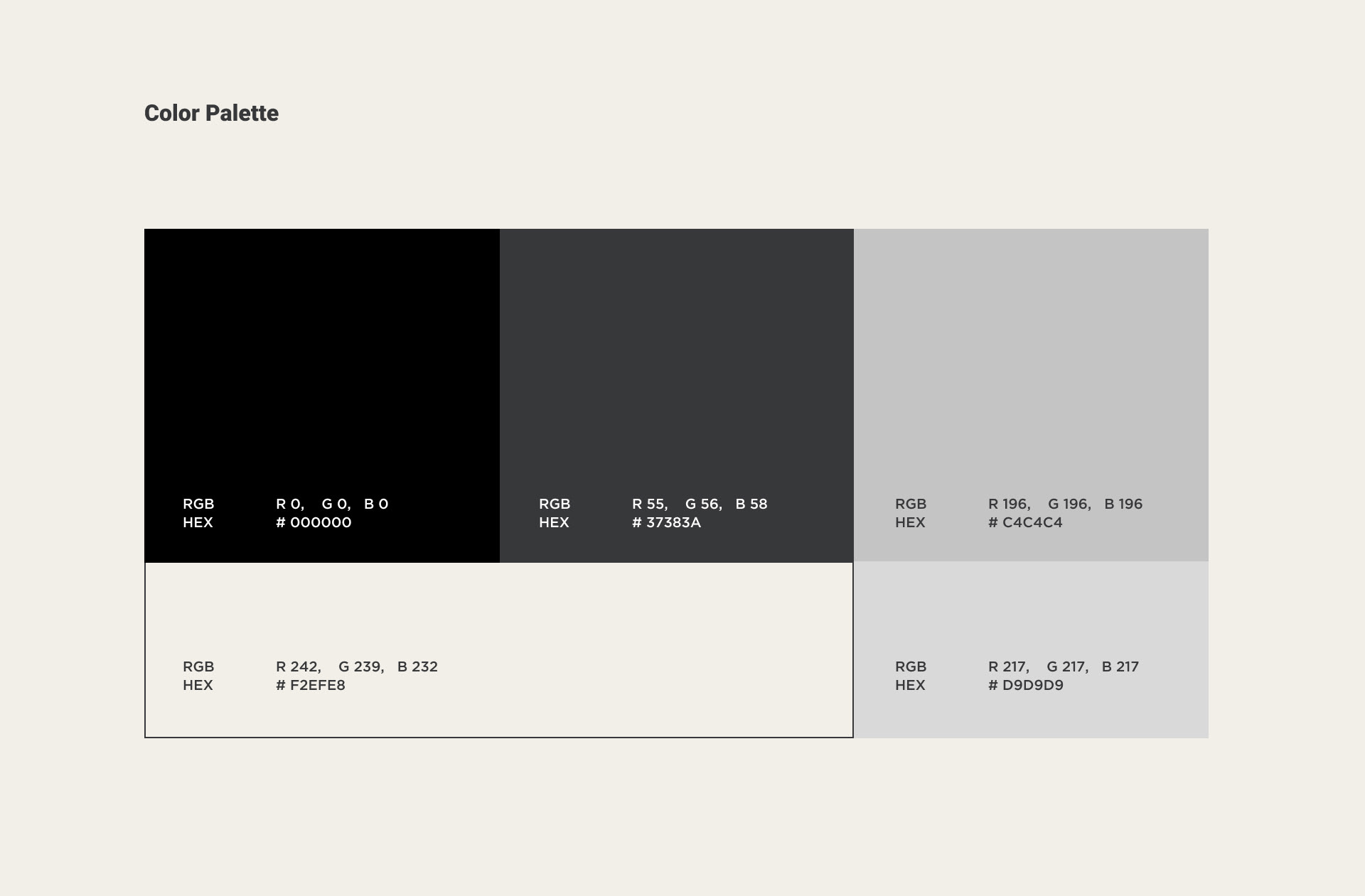The width and height of the screenshot is (1365, 896).
Task: Click the text '# 000000'
Action: [314, 522]
